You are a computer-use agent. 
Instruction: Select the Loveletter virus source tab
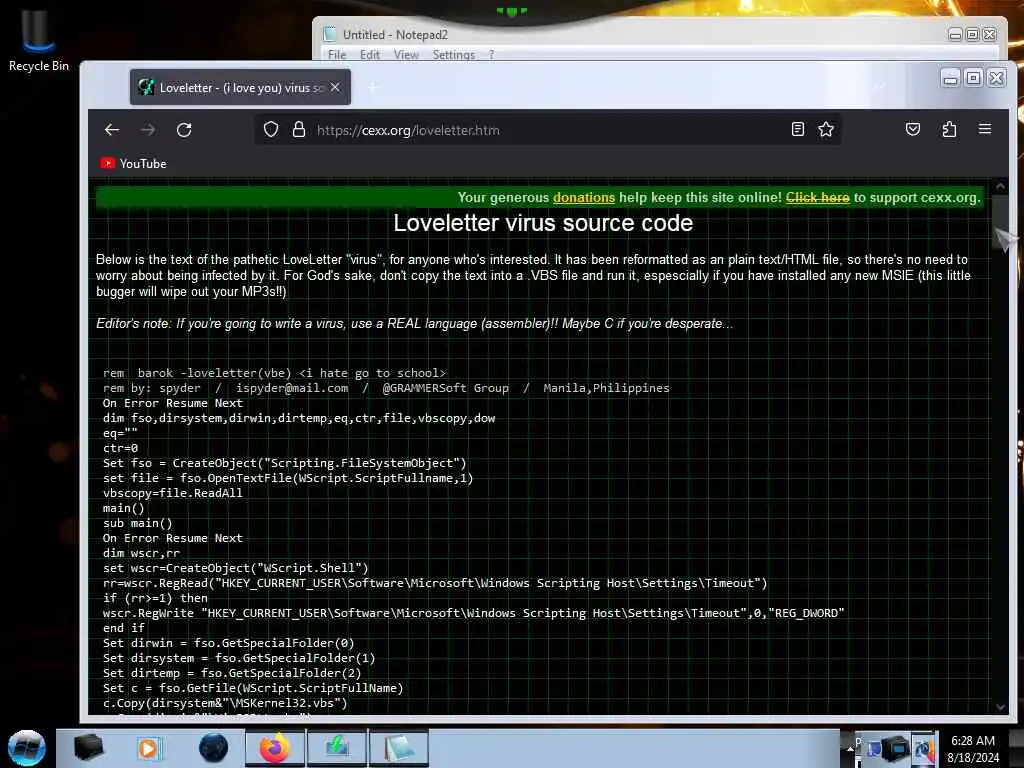pyautogui.click(x=240, y=87)
